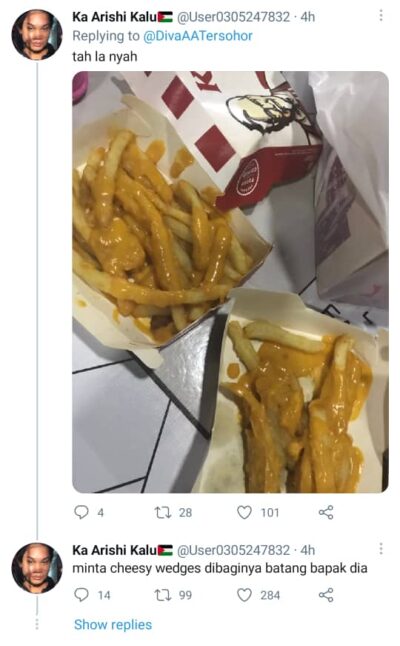This screenshot has height=646, width=400.
Task: Open the 'minta cheesy wedges' tweet text
Action: [220, 569]
